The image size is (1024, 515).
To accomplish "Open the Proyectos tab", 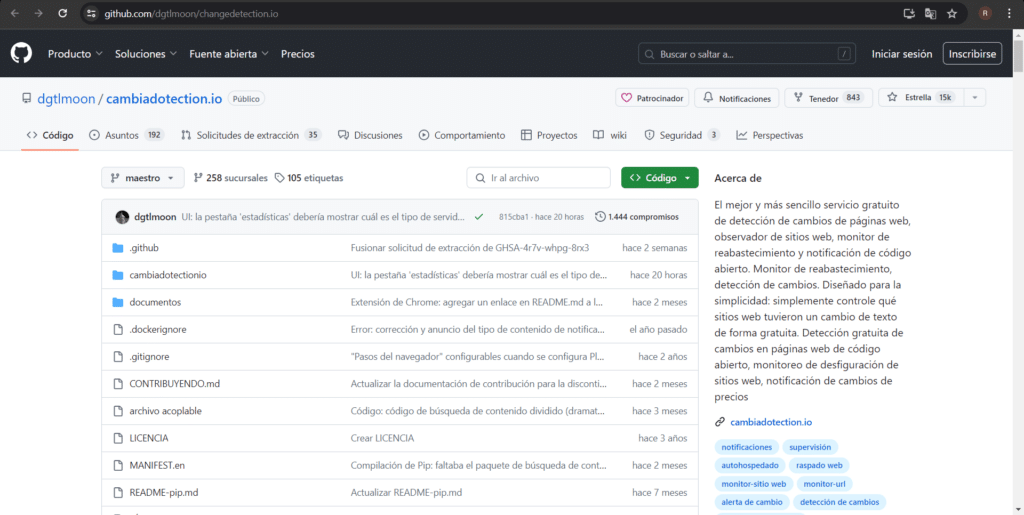I will coord(549,135).
